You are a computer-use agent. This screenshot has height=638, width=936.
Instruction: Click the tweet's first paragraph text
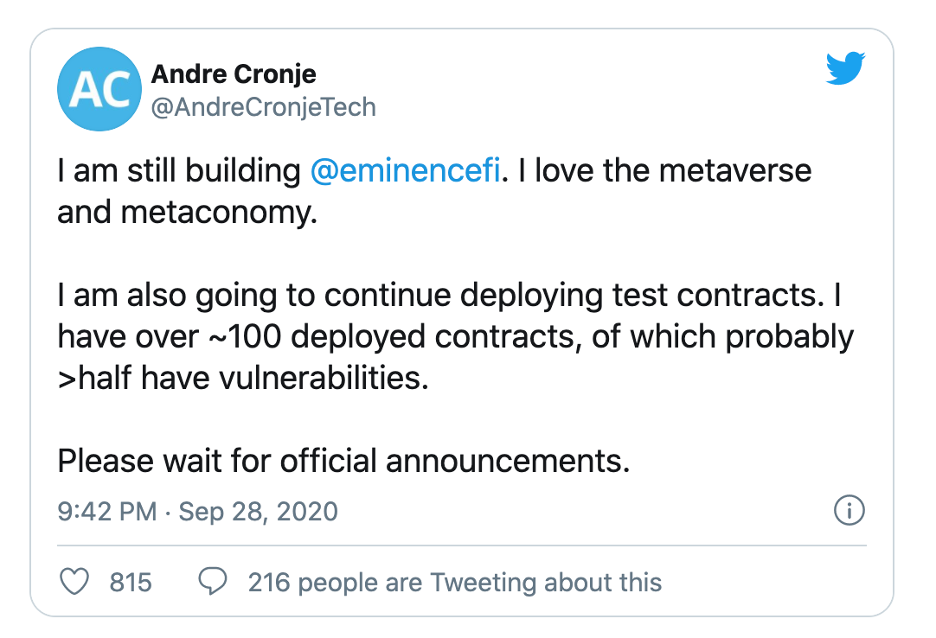tap(435, 191)
